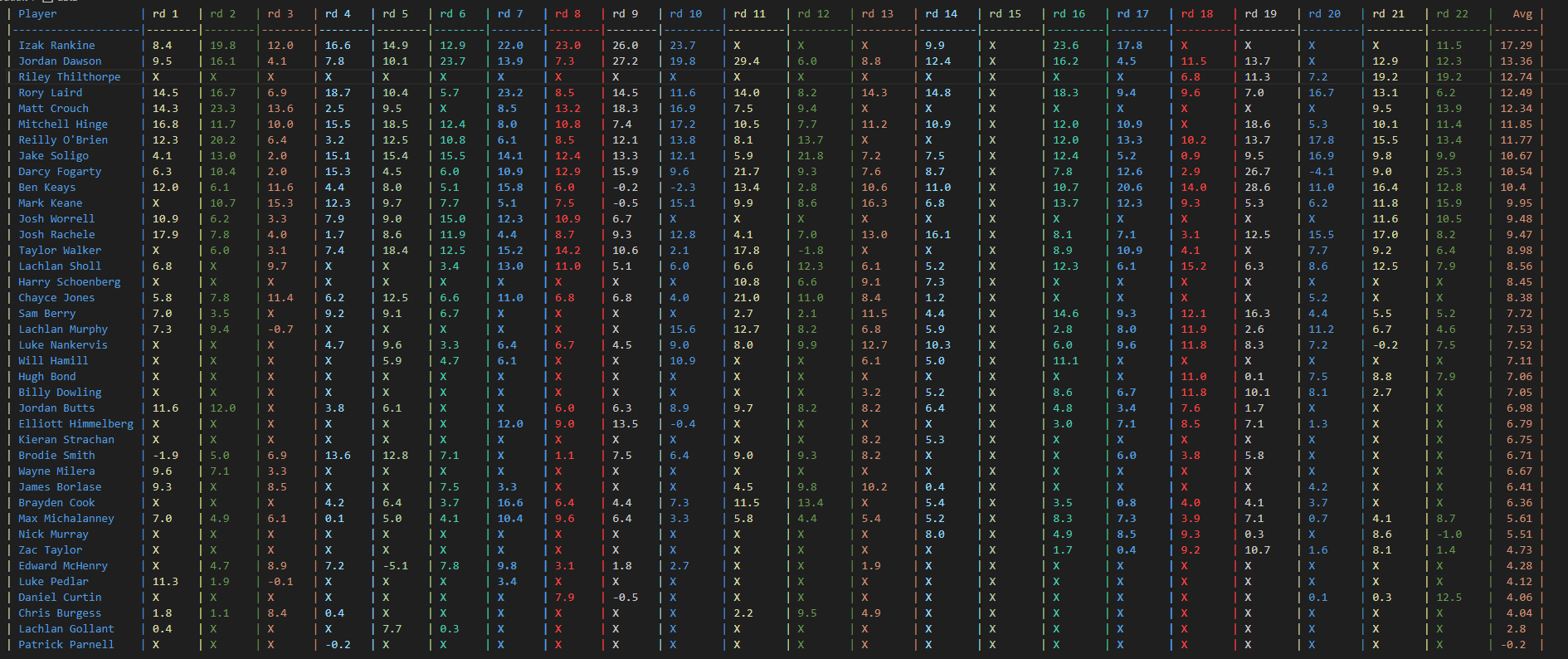
Task: Select player name 'Reilly O'Brien'
Action: 63,140
